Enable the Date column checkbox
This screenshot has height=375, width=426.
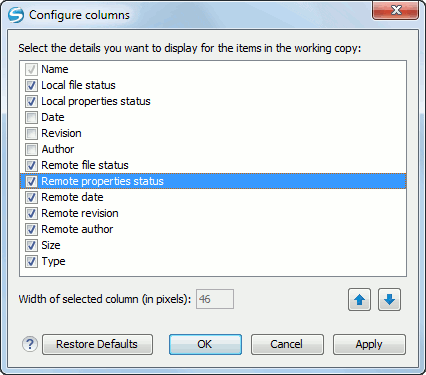(31, 117)
